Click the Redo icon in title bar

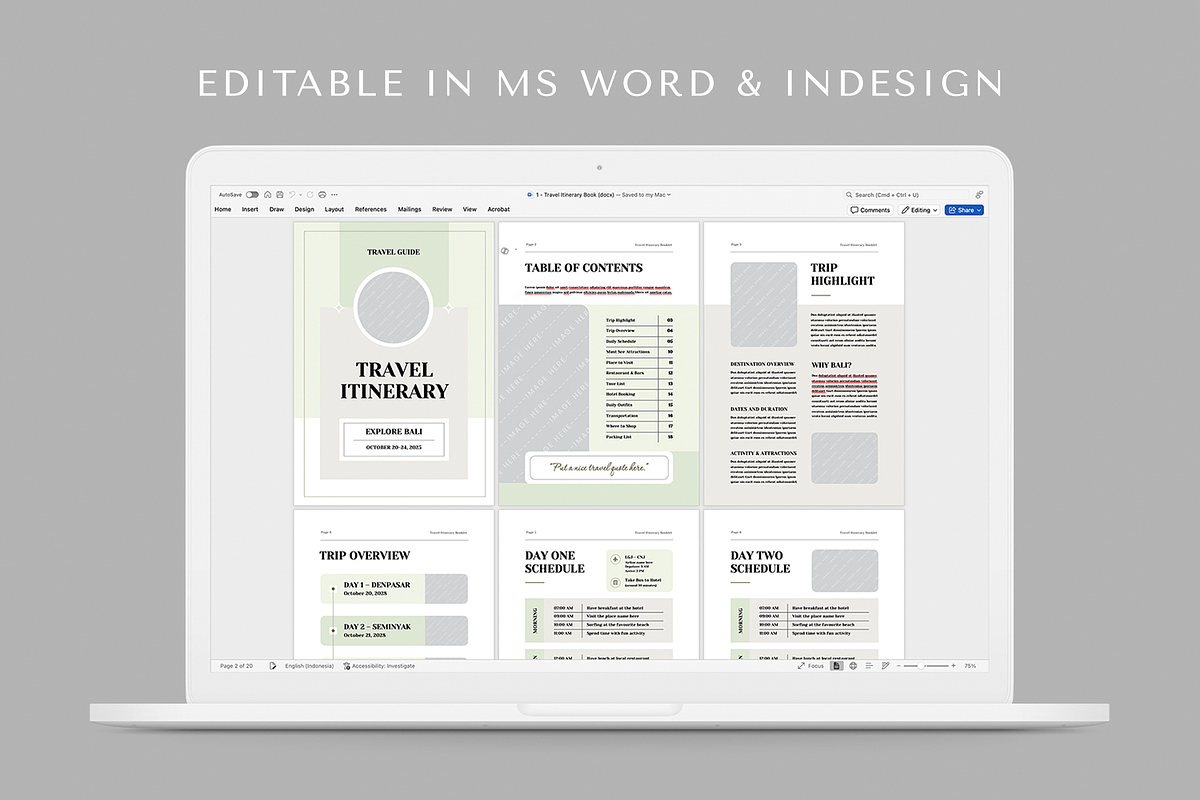point(310,195)
